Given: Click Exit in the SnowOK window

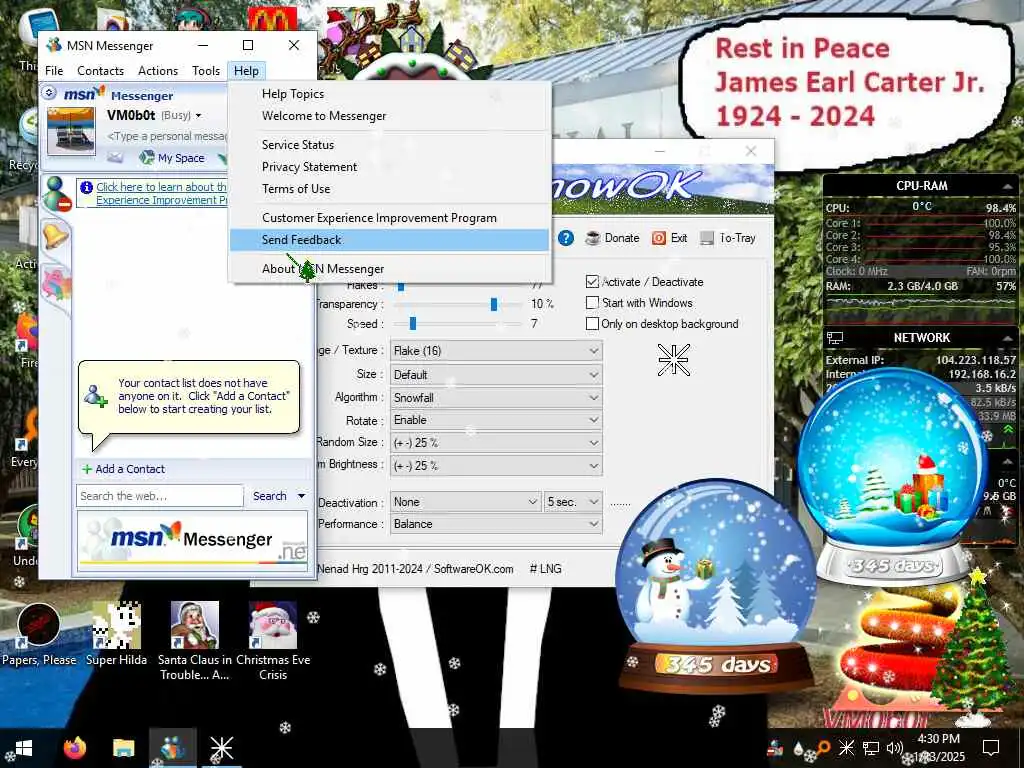Looking at the screenshot, I should coord(669,238).
